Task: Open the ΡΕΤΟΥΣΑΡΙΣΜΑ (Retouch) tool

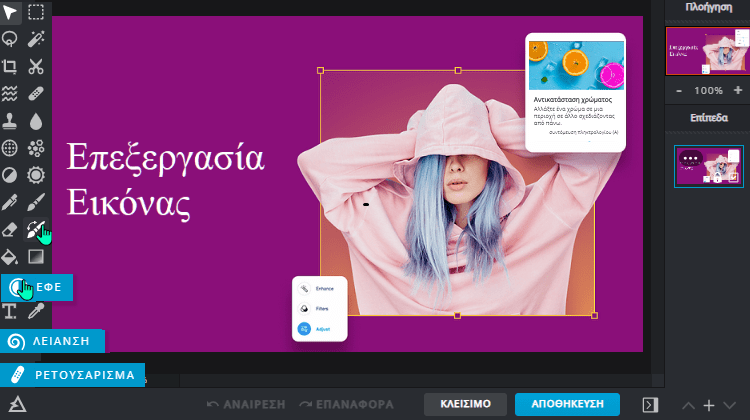Action: point(72,375)
